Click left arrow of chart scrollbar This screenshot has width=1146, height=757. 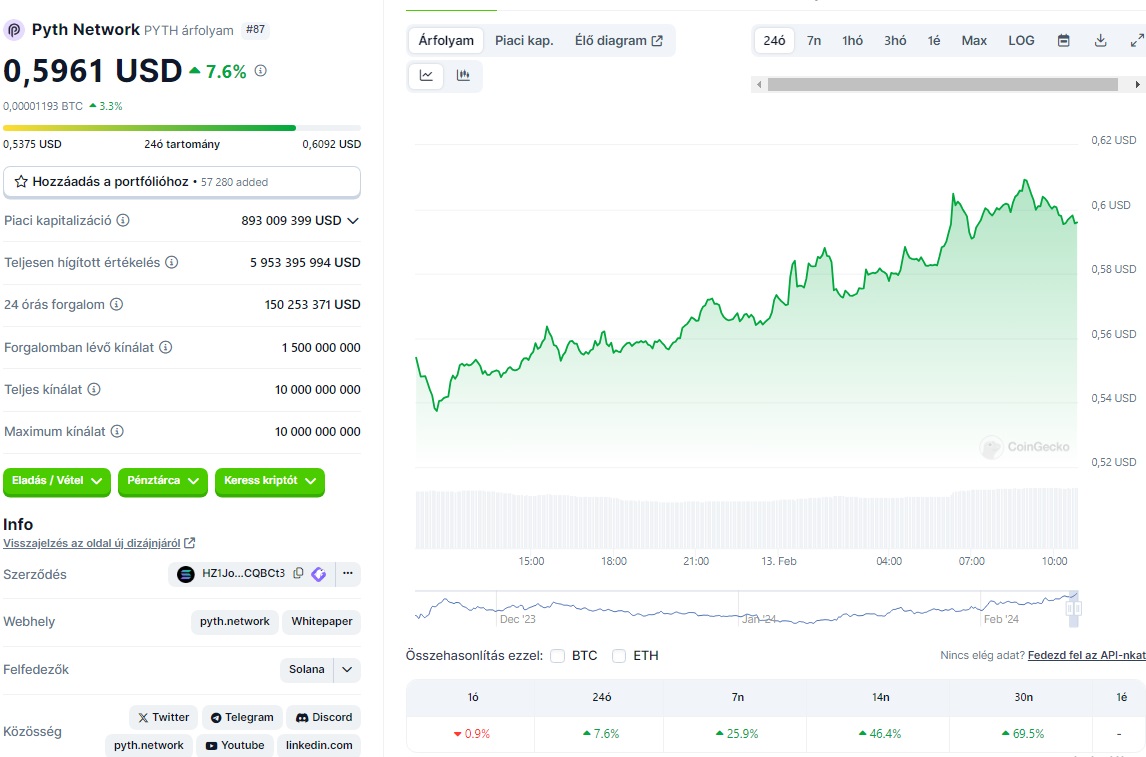point(759,85)
